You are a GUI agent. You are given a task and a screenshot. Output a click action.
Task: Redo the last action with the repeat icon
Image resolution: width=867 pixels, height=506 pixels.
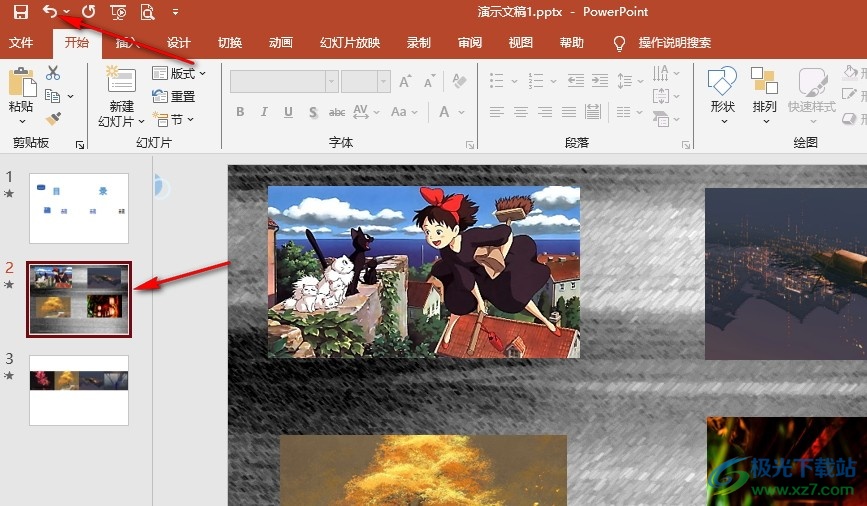click(x=88, y=12)
